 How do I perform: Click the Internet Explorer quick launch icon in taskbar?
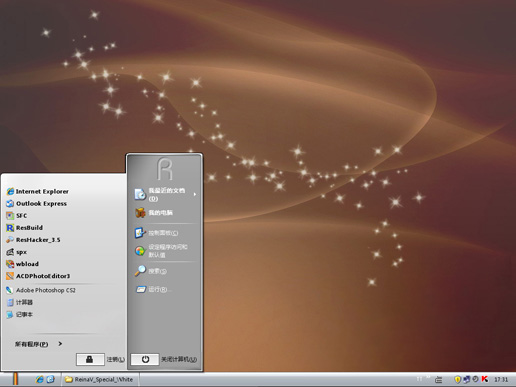(x=40, y=379)
